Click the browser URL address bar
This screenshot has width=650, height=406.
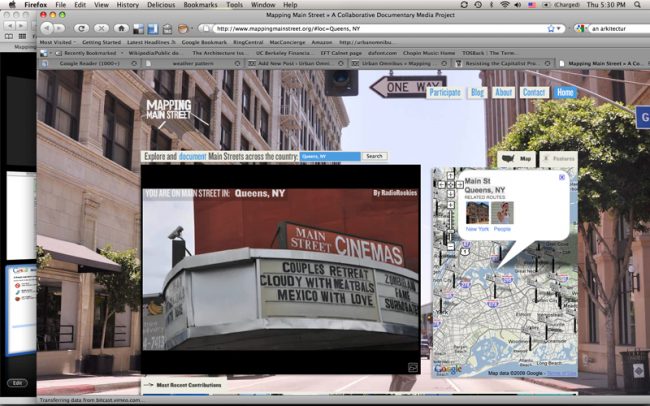(379, 29)
